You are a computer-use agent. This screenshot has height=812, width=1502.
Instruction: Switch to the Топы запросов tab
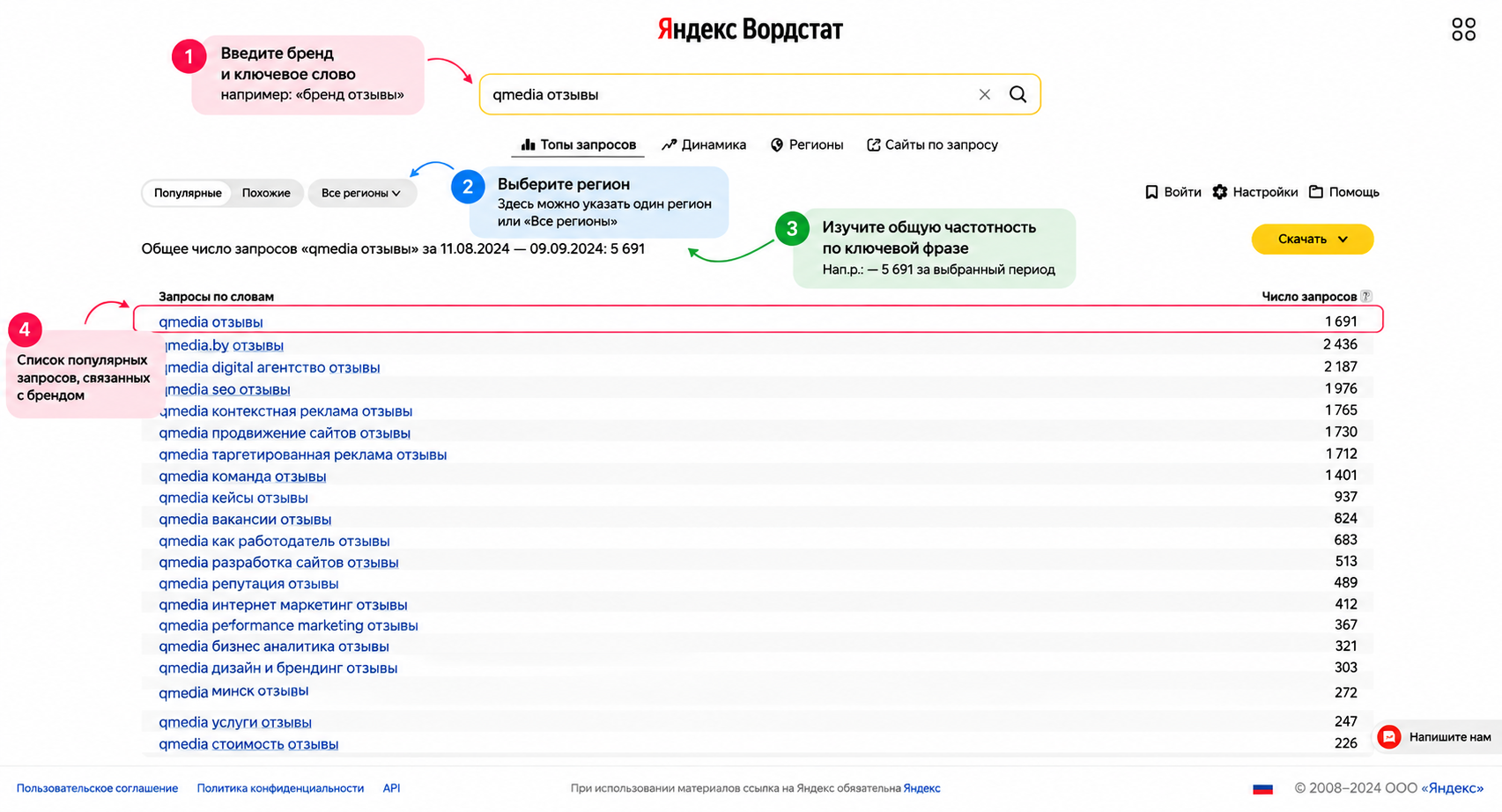pyautogui.click(x=579, y=144)
